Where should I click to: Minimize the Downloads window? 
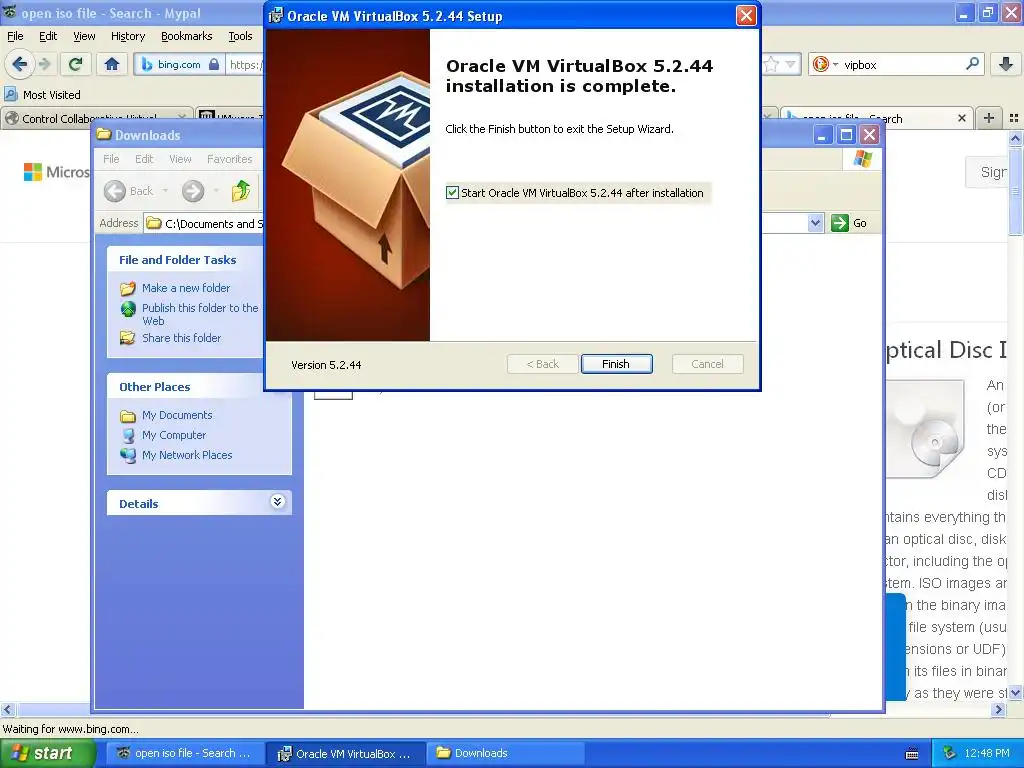click(822, 135)
